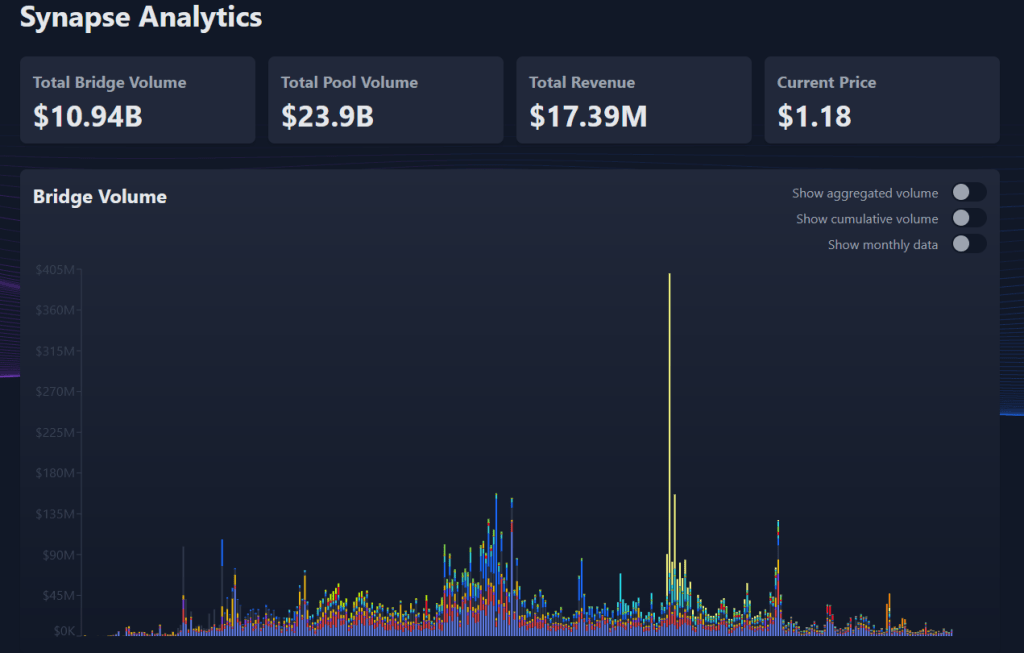Click the $23.9B pool volume value
The height and width of the screenshot is (653, 1024).
327,117
